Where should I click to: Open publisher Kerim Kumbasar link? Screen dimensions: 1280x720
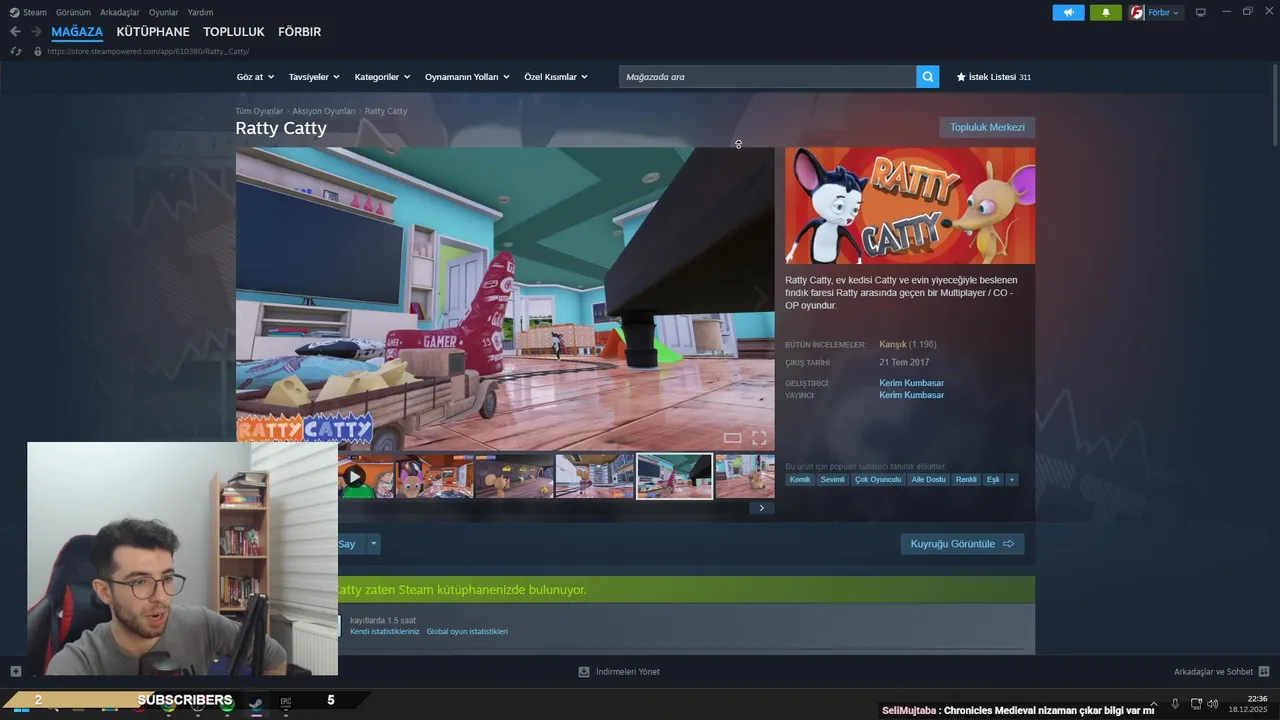[x=911, y=395]
